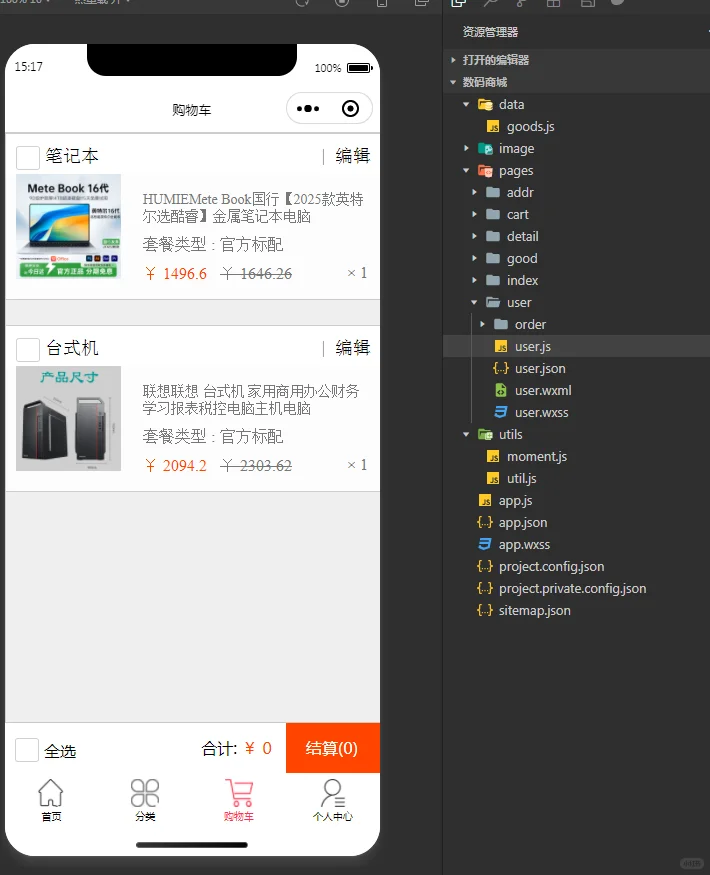This screenshot has width=710, height=875.
Task: Open app.js file
Action: coord(515,501)
